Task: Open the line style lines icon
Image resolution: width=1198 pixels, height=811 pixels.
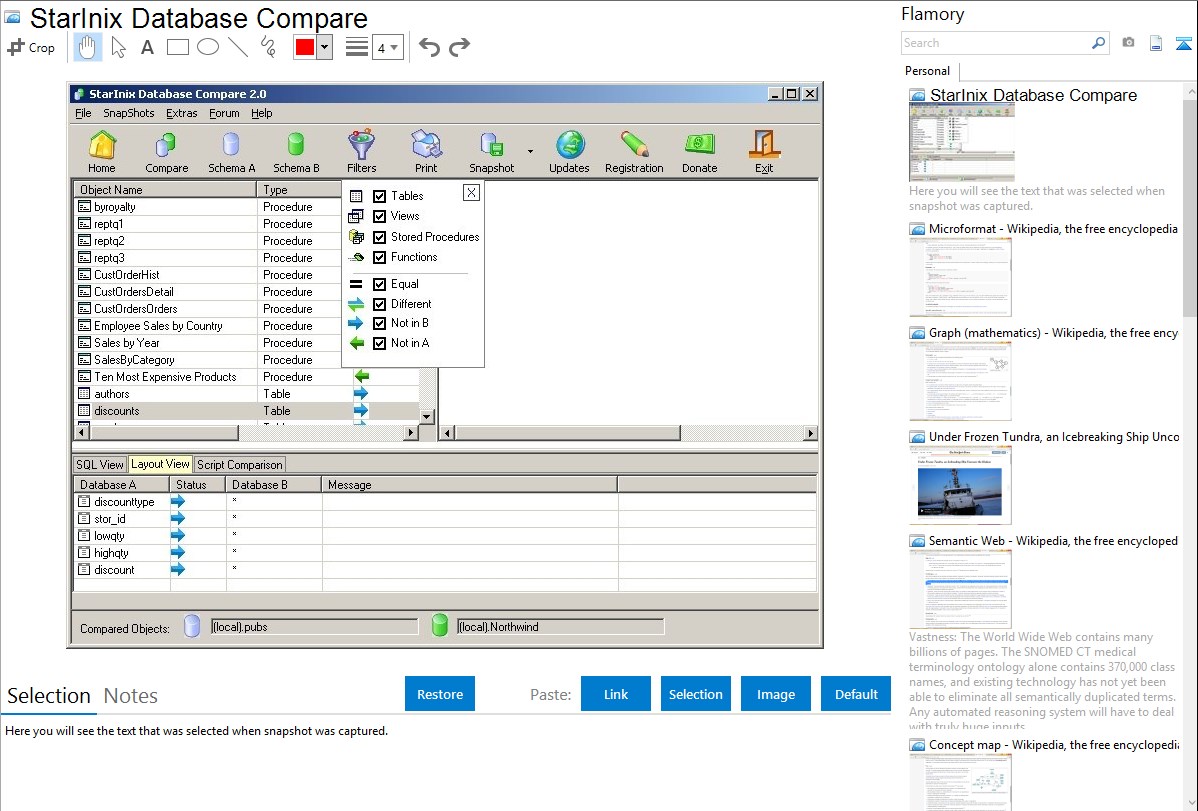Action: click(x=357, y=47)
